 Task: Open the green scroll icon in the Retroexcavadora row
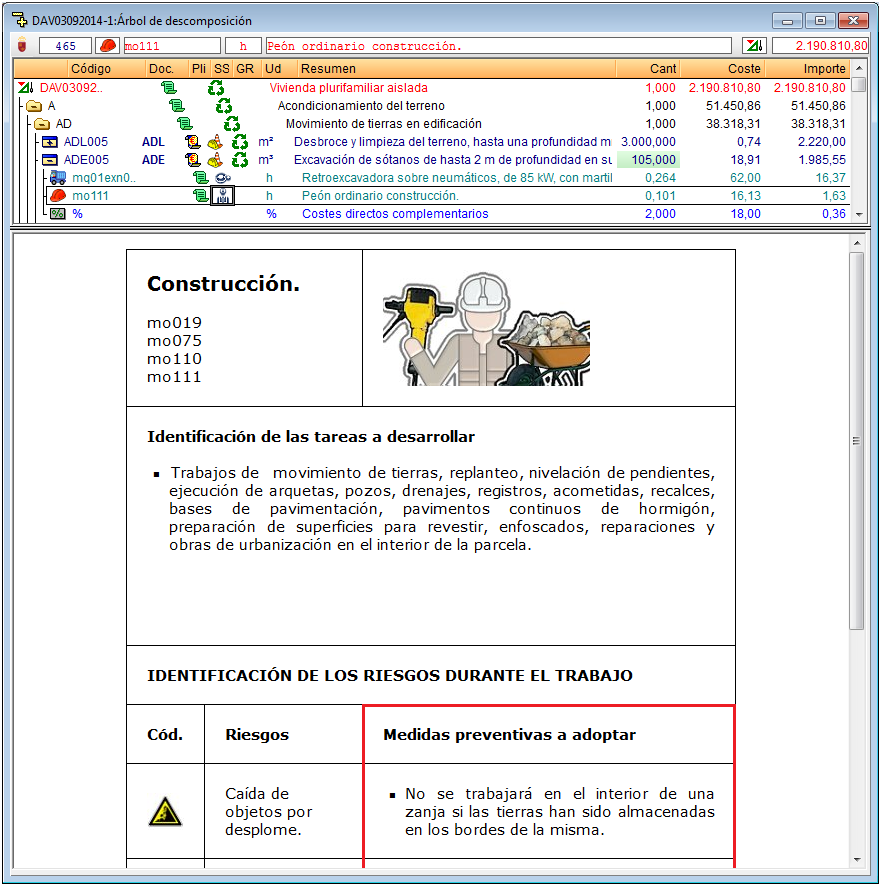pyautogui.click(x=201, y=178)
